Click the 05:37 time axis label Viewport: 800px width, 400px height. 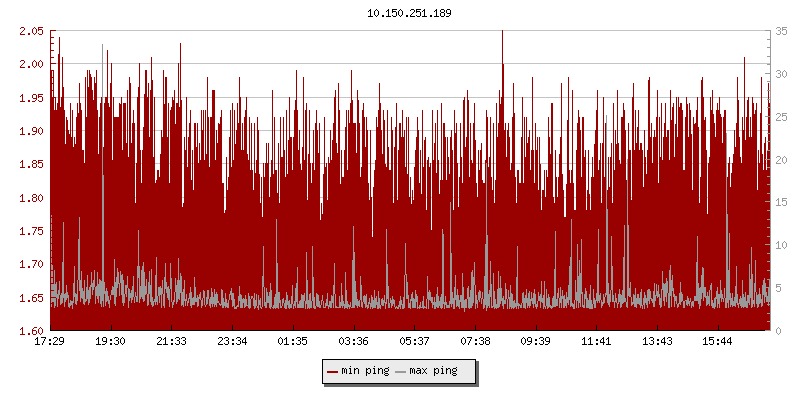click(414, 341)
